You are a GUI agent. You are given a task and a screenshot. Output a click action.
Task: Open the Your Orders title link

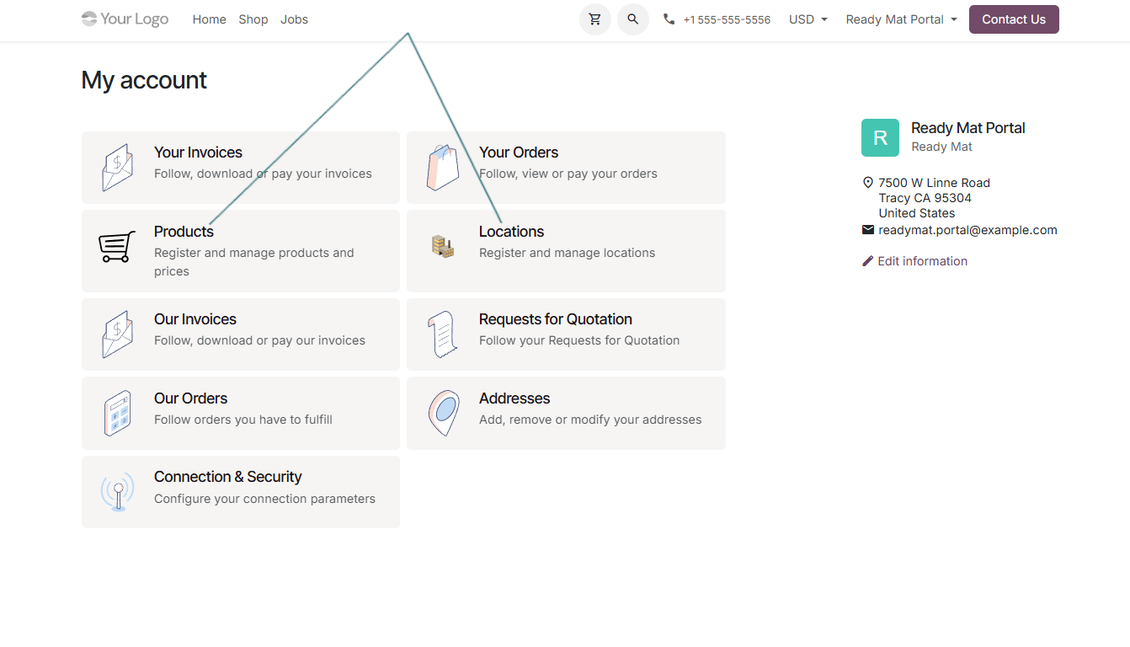pyautogui.click(x=518, y=153)
